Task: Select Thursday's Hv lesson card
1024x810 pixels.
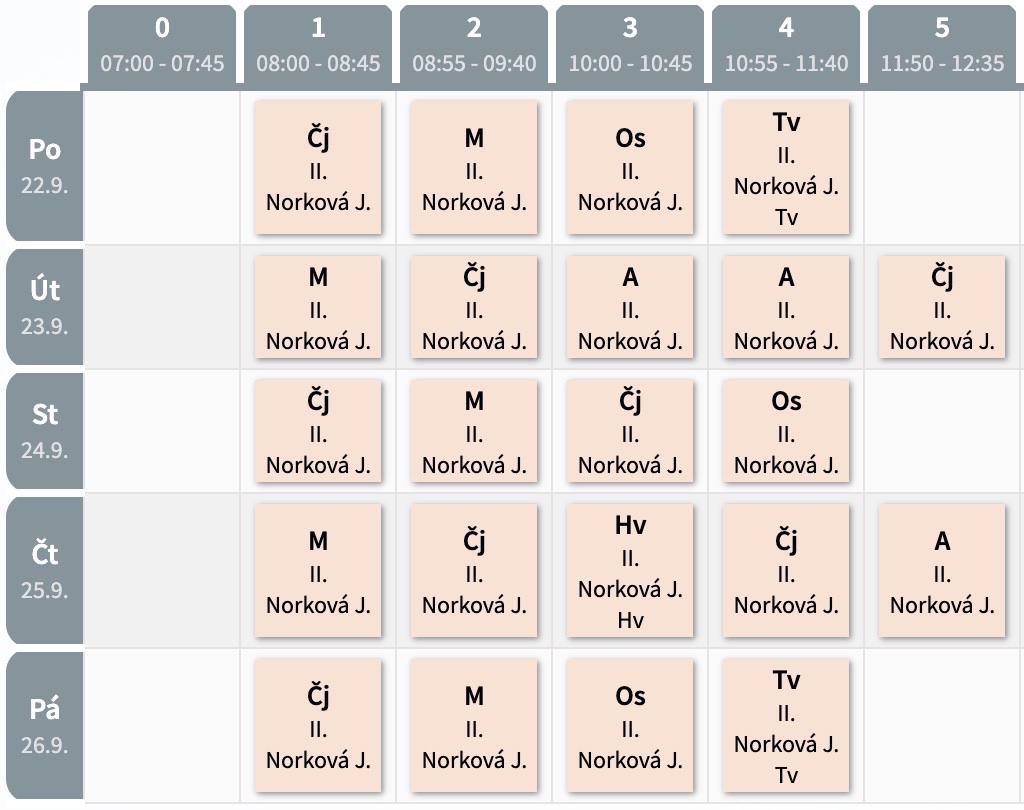Action: pos(630,570)
